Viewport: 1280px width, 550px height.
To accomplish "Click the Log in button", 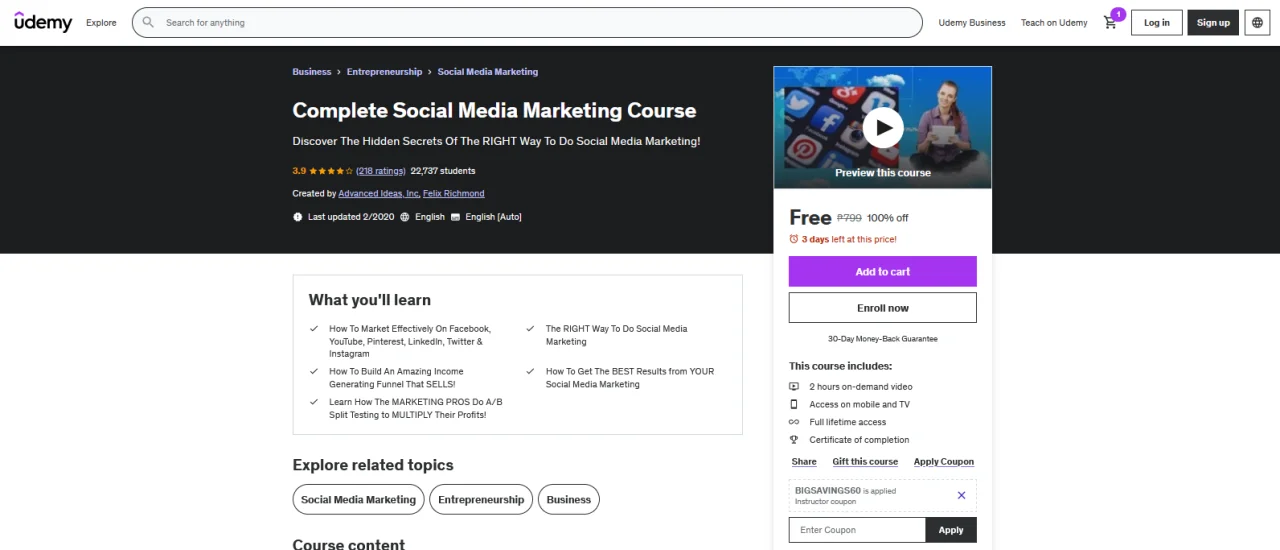I will (x=1157, y=22).
